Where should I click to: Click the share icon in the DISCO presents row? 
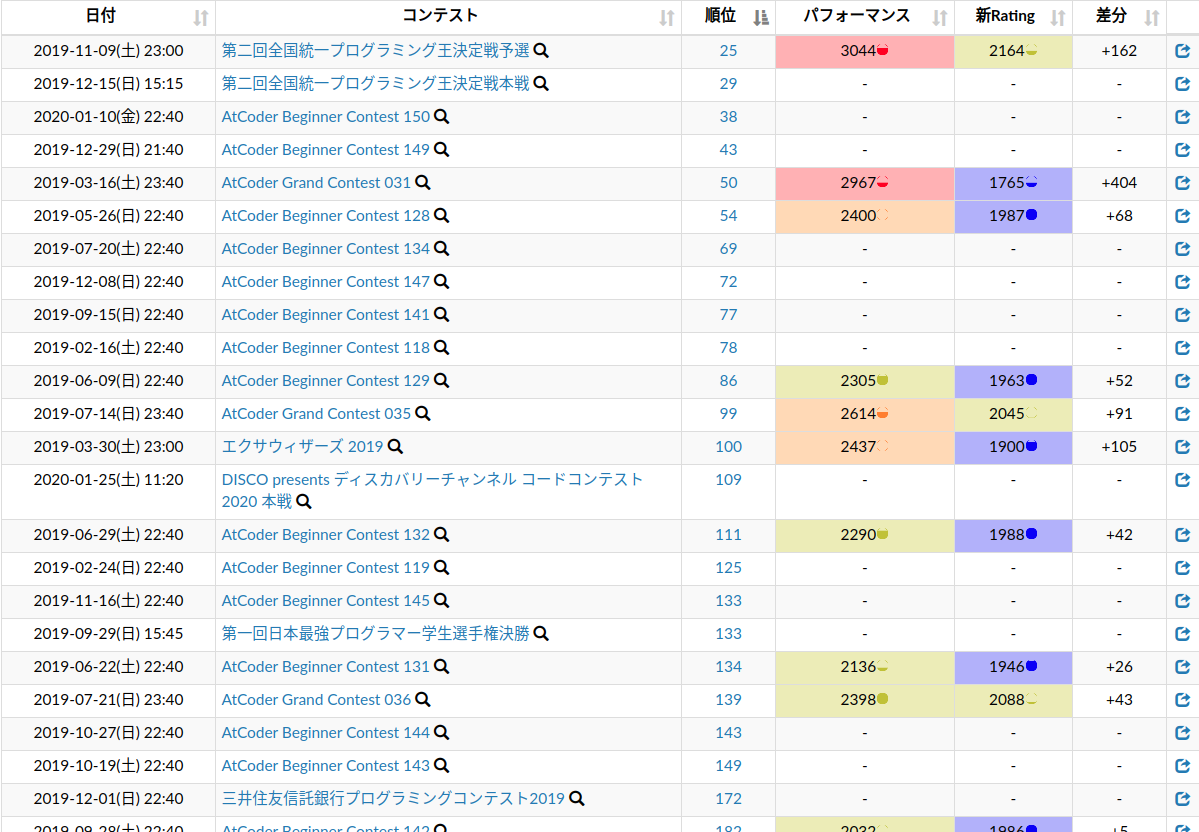(x=1182, y=479)
